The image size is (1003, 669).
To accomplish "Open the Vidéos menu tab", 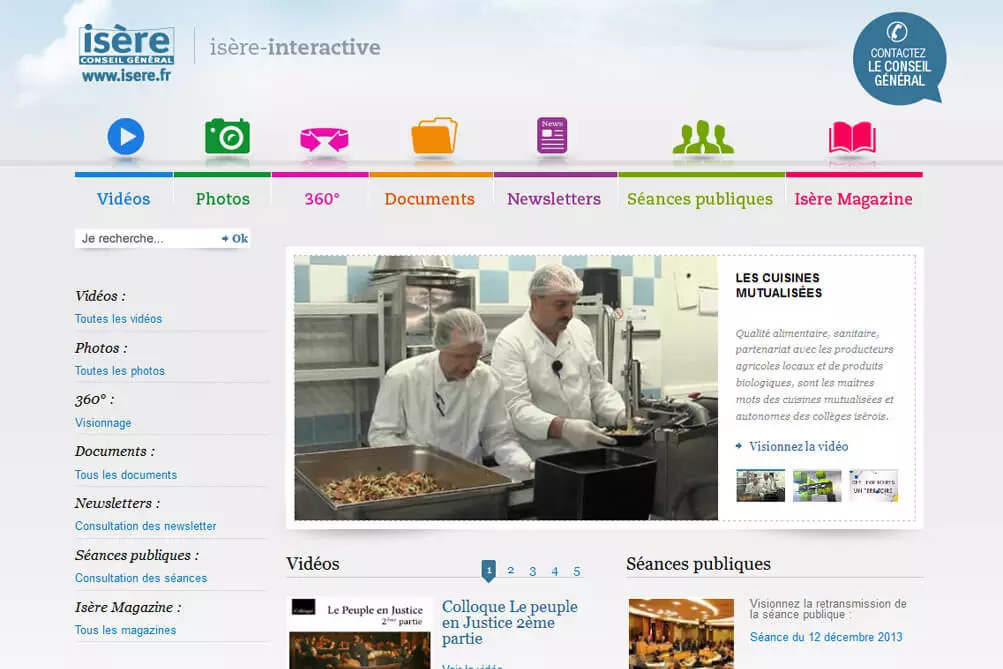I will tap(123, 199).
